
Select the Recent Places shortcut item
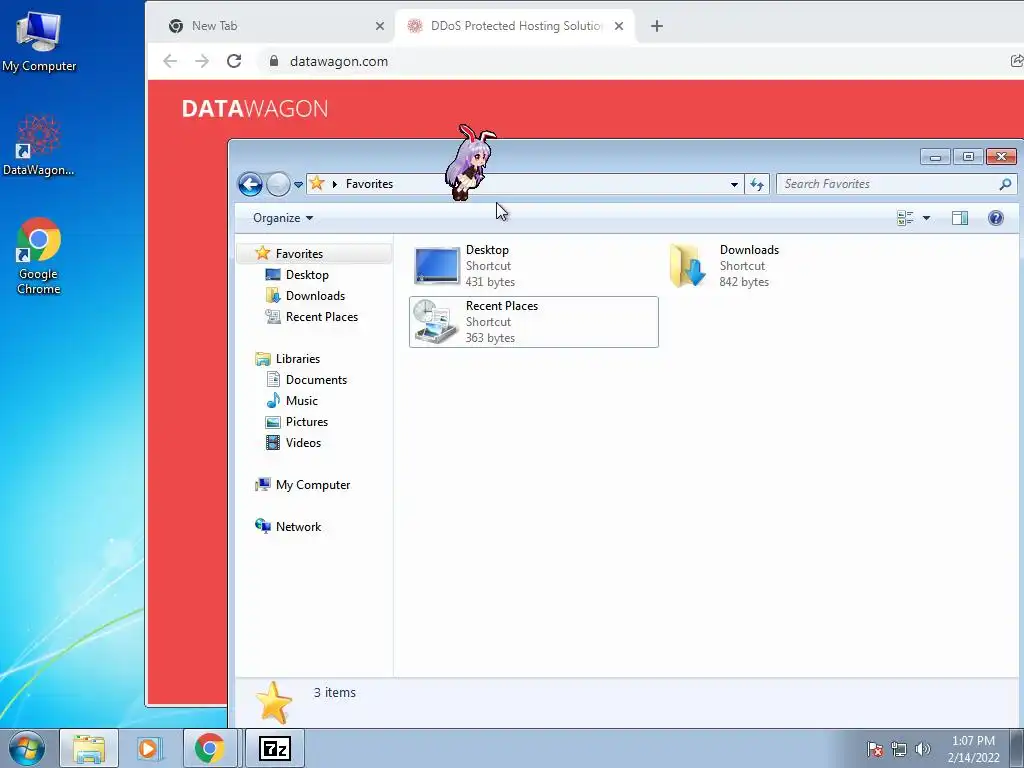click(x=533, y=322)
